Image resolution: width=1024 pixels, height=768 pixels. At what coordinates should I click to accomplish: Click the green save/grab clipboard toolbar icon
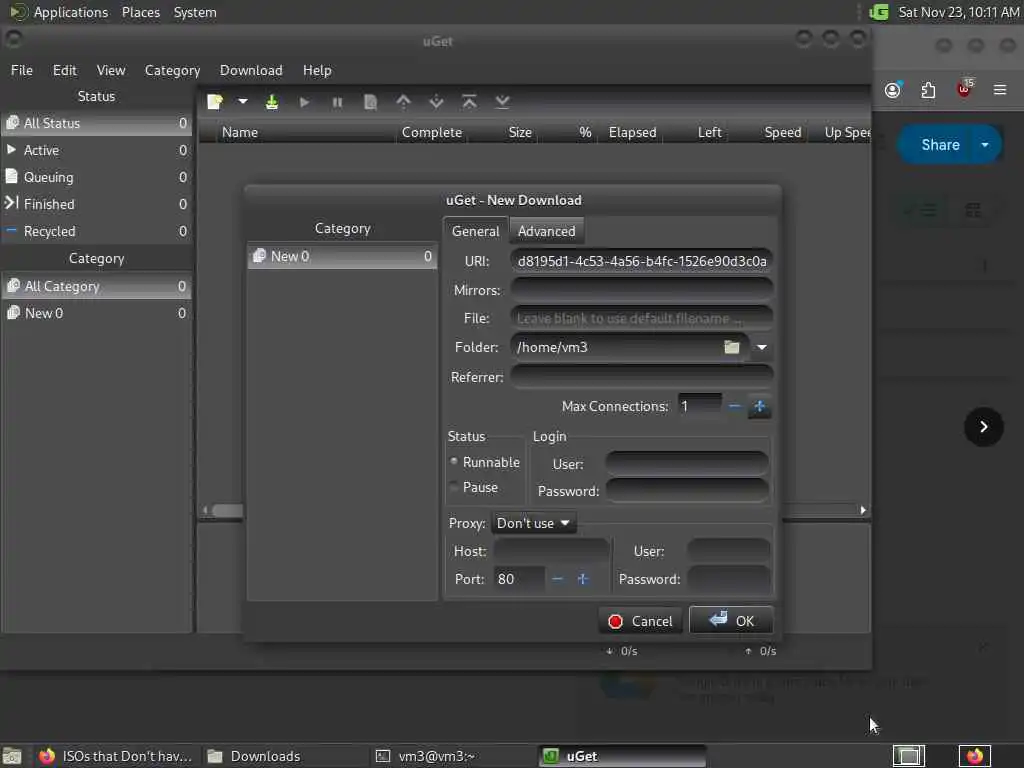click(272, 102)
